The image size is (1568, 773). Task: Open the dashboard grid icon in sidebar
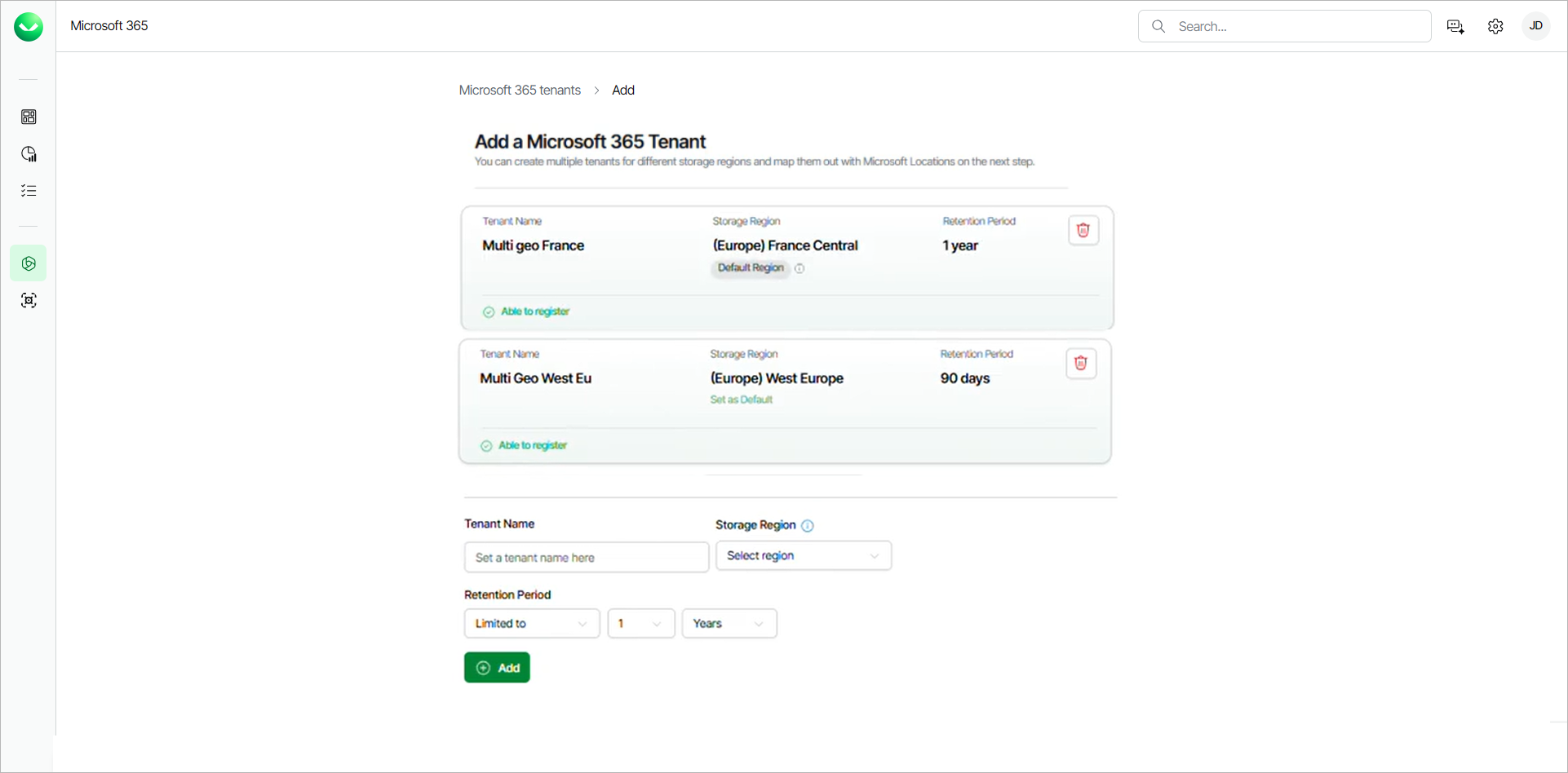click(29, 117)
